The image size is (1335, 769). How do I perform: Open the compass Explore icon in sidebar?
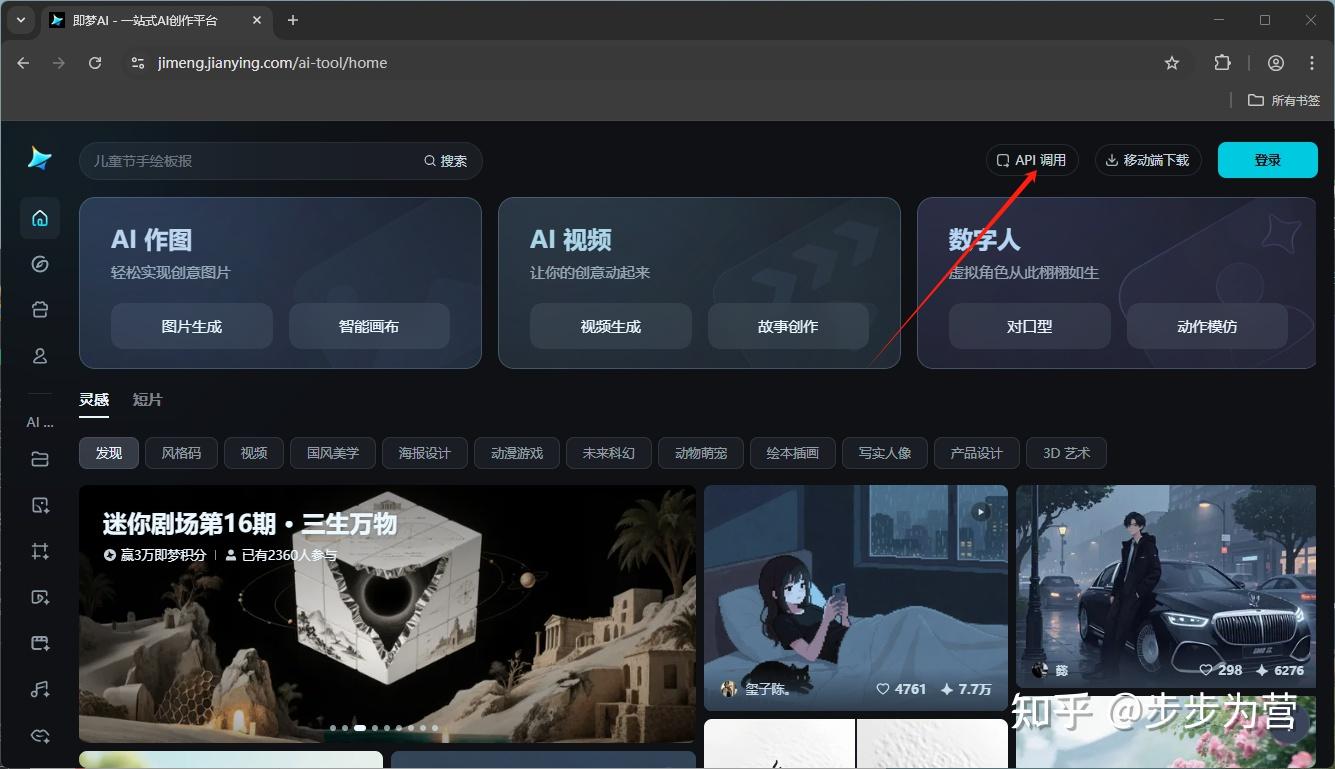pyautogui.click(x=40, y=264)
